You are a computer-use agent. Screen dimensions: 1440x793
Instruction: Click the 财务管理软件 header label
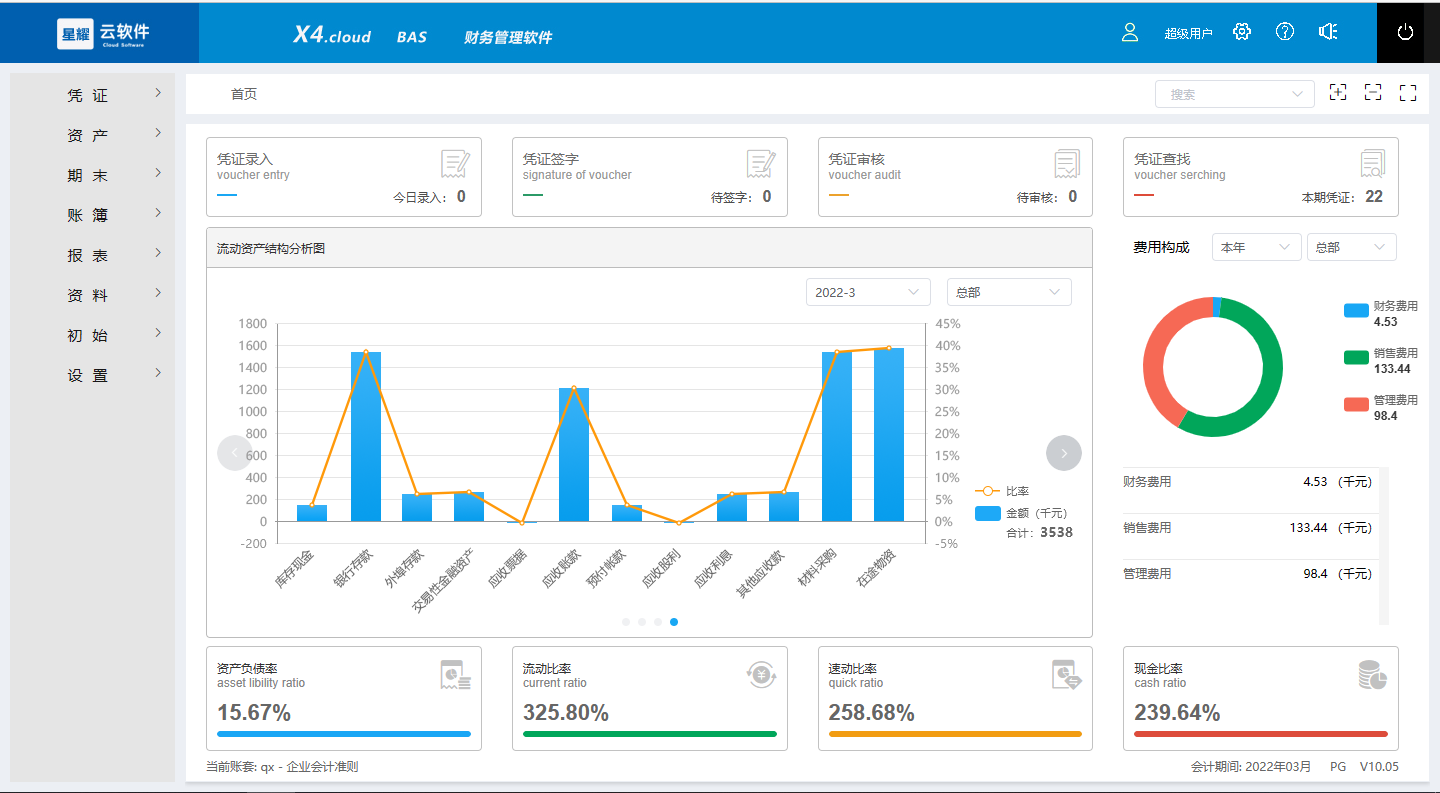pos(508,37)
